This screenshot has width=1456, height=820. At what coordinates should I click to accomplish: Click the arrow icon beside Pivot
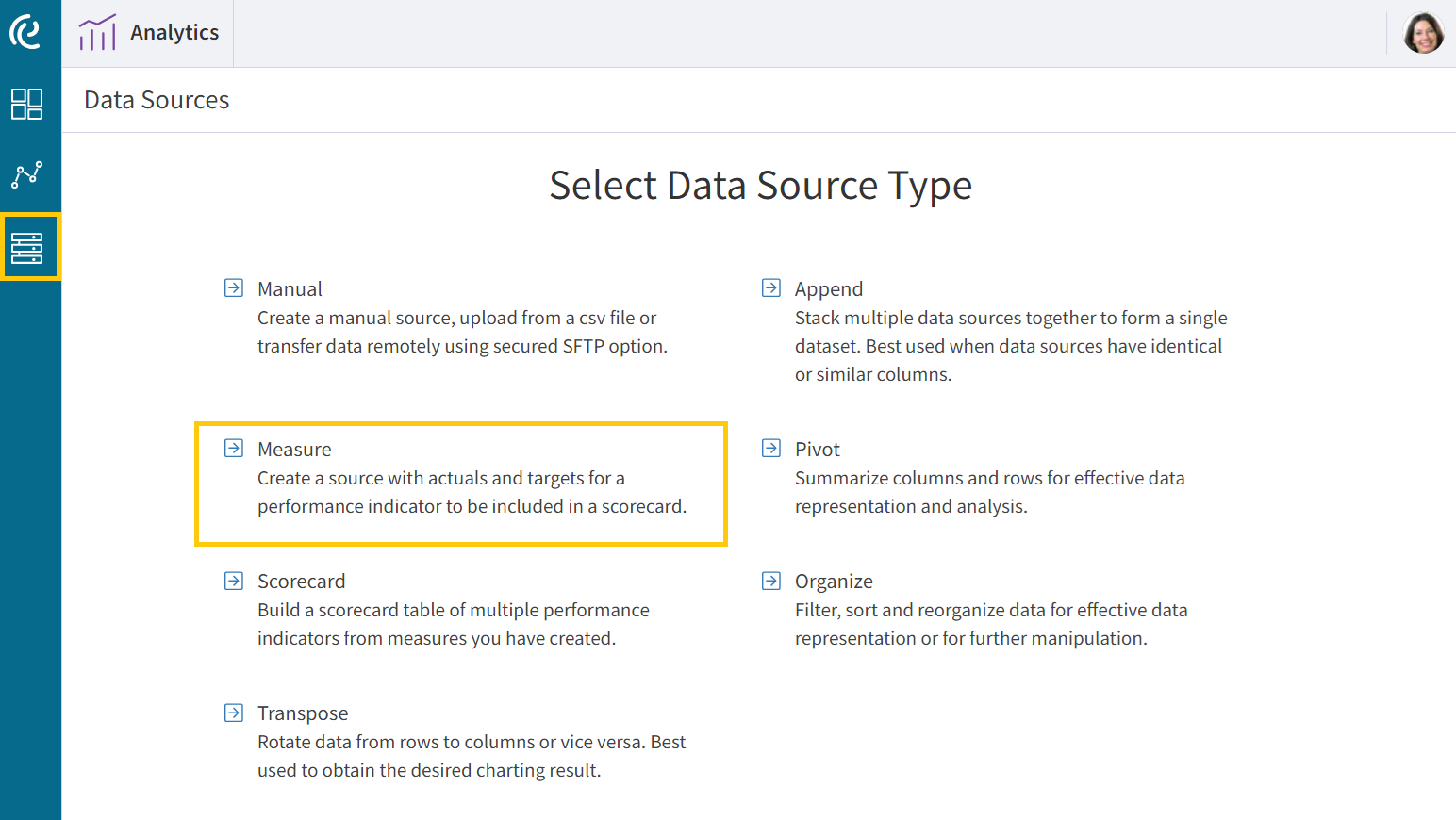click(770, 448)
